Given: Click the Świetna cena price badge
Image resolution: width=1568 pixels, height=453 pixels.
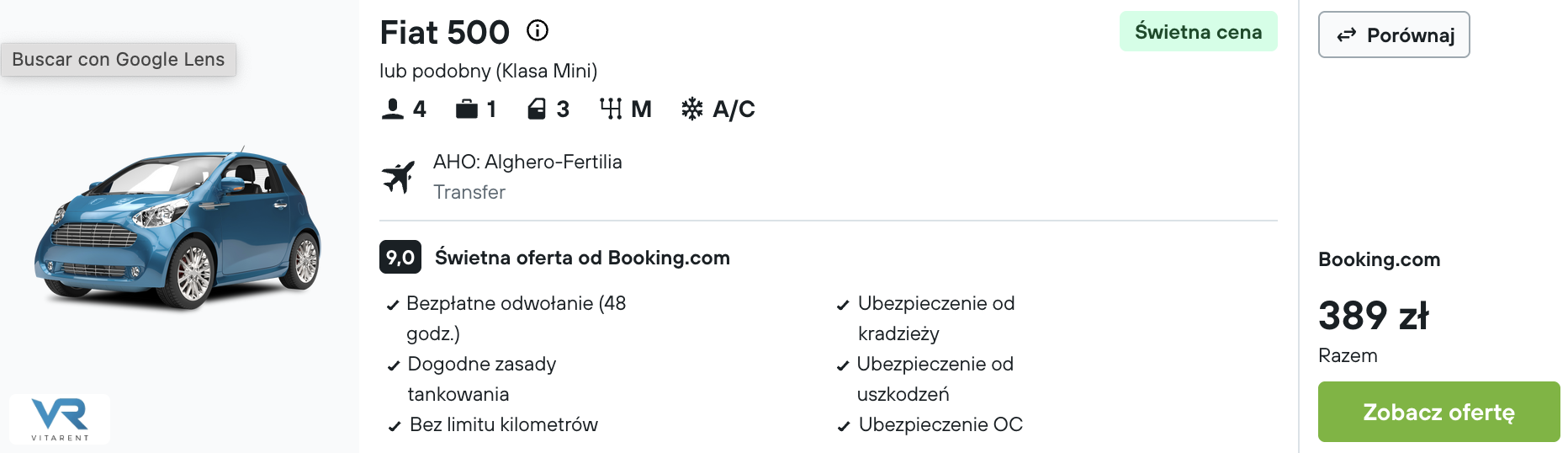Looking at the screenshot, I should pos(1199,31).
